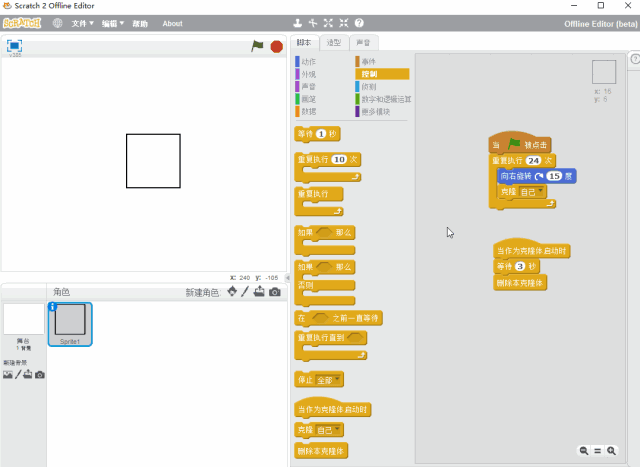
Task: Add new sprite from camera icon
Action: click(x=274, y=292)
